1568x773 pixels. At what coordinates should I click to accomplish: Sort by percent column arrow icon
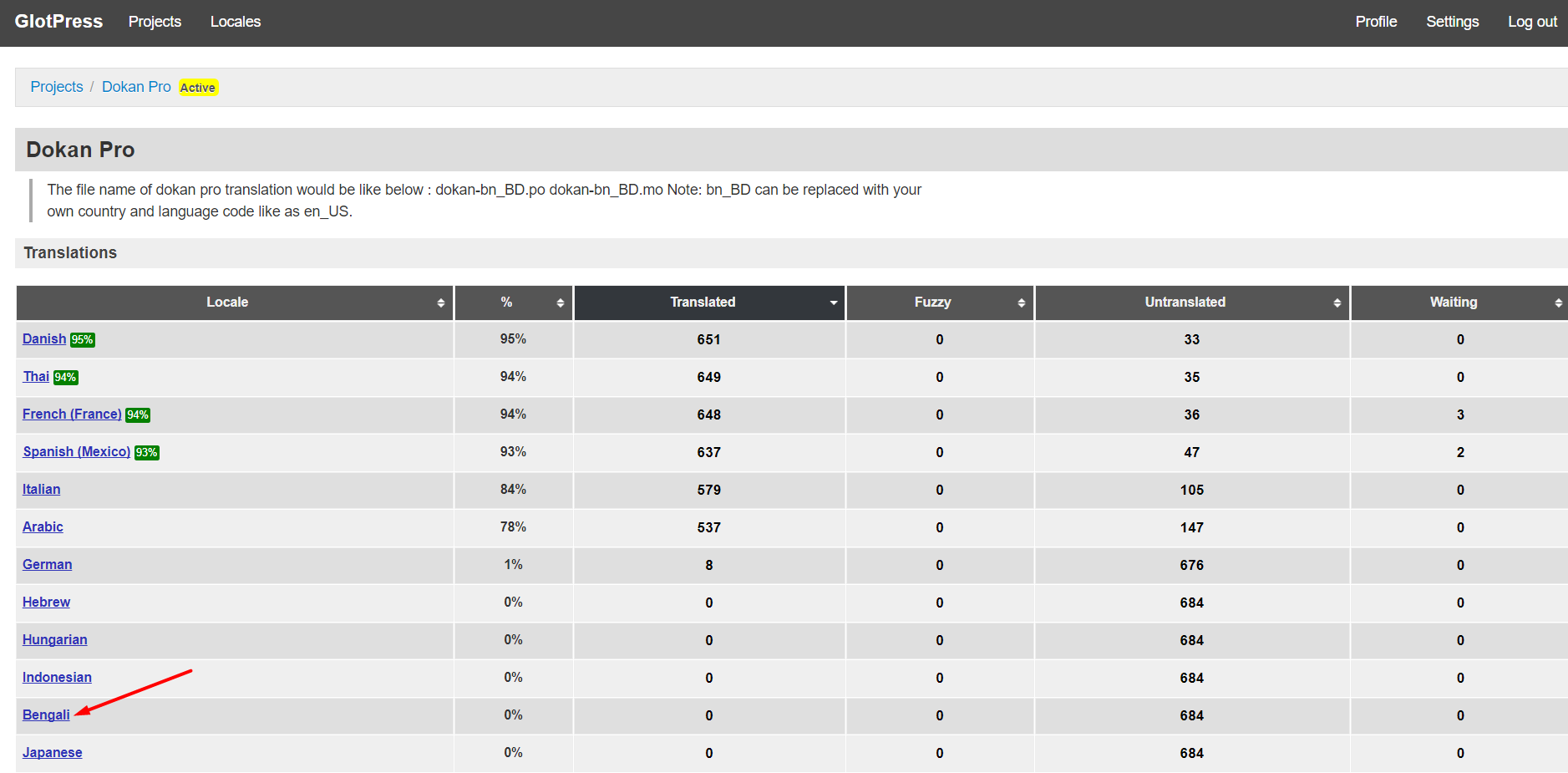560,303
